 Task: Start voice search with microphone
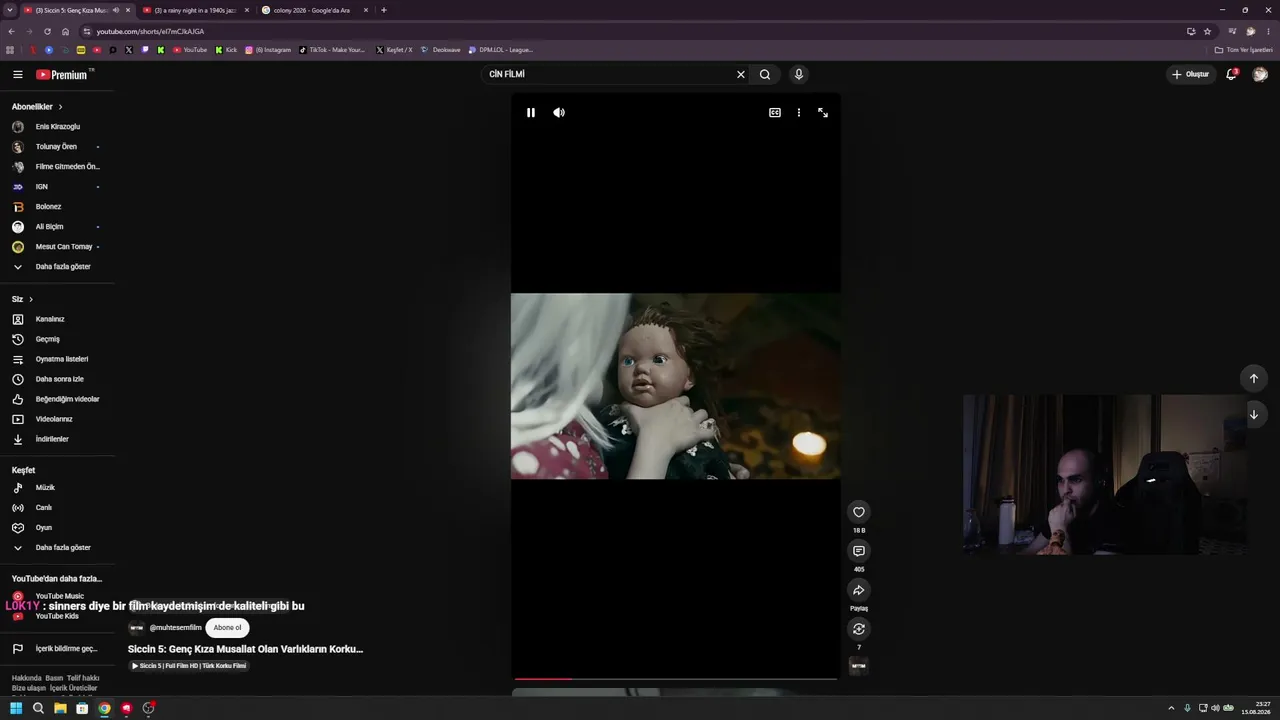coord(798,74)
